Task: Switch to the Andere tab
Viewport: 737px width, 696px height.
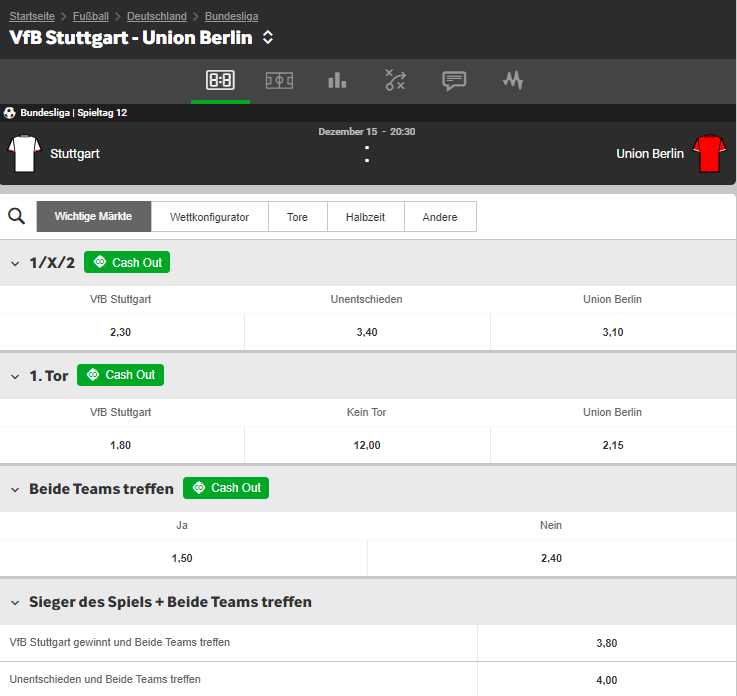Action: coord(440,217)
